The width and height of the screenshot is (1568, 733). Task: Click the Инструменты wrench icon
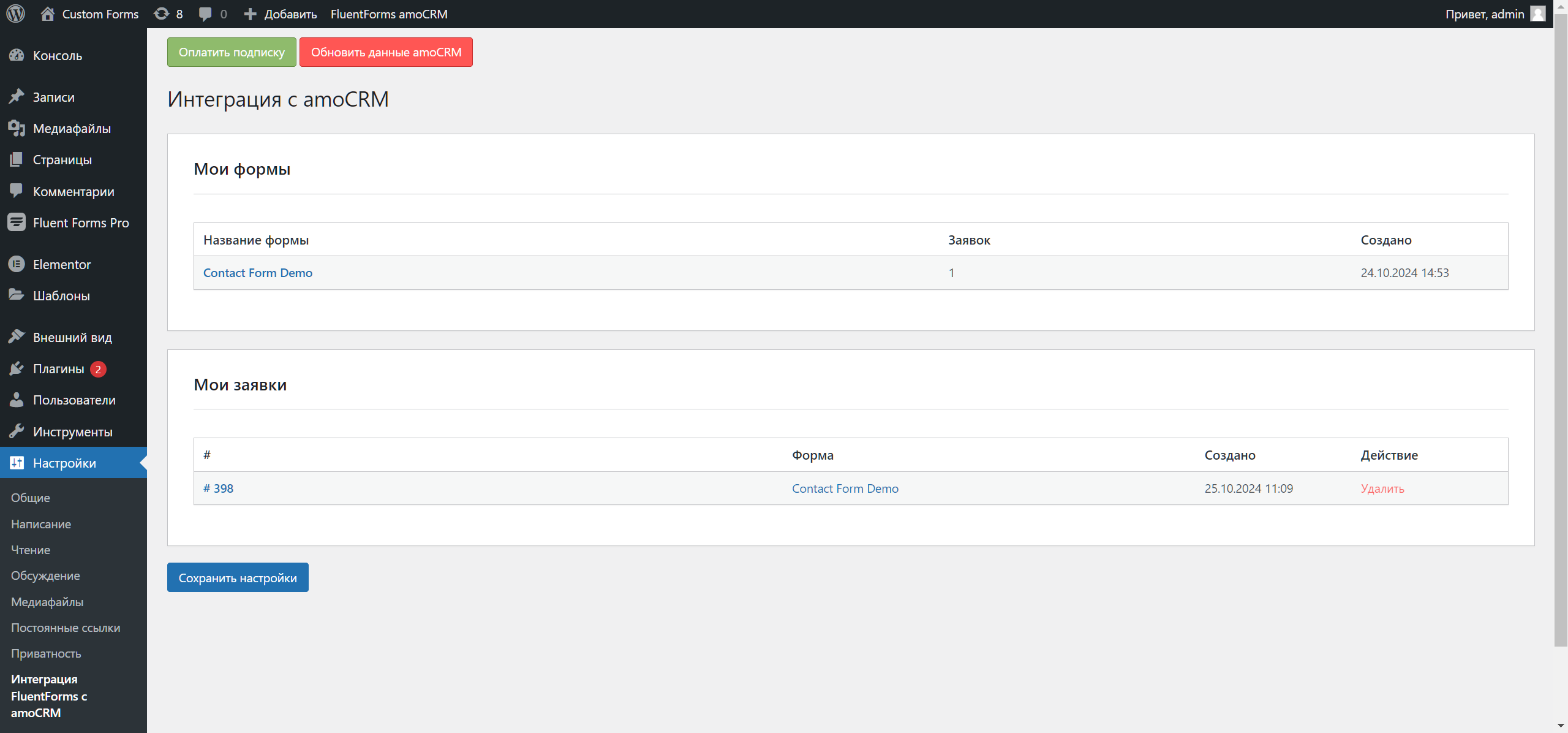pyautogui.click(x=17, y=431)
